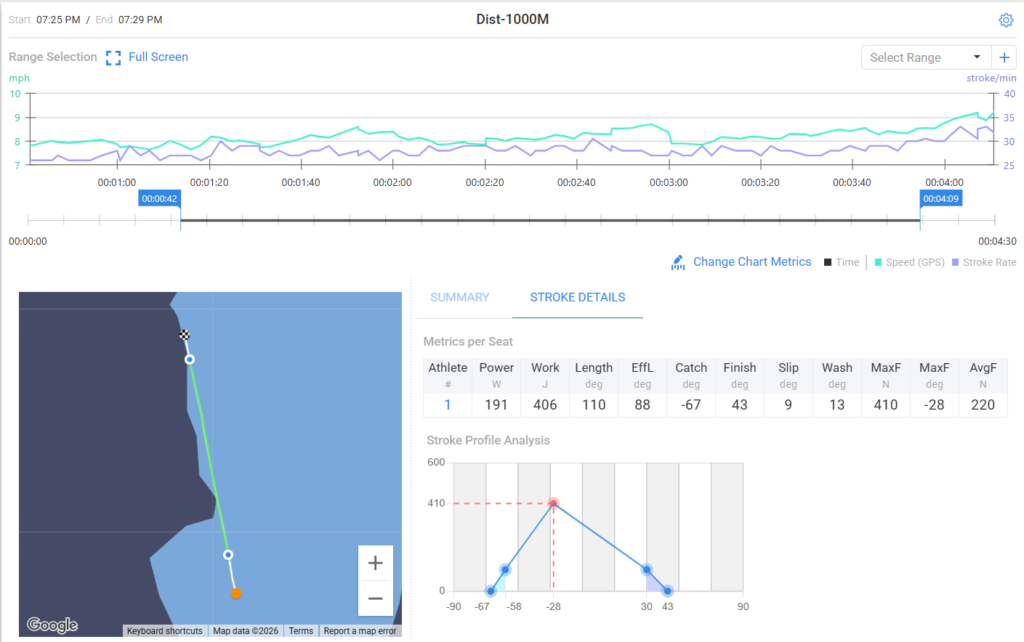Click Report a map error link
Image resolution: width=1024 pixels, height=642 pixels.
360,631
